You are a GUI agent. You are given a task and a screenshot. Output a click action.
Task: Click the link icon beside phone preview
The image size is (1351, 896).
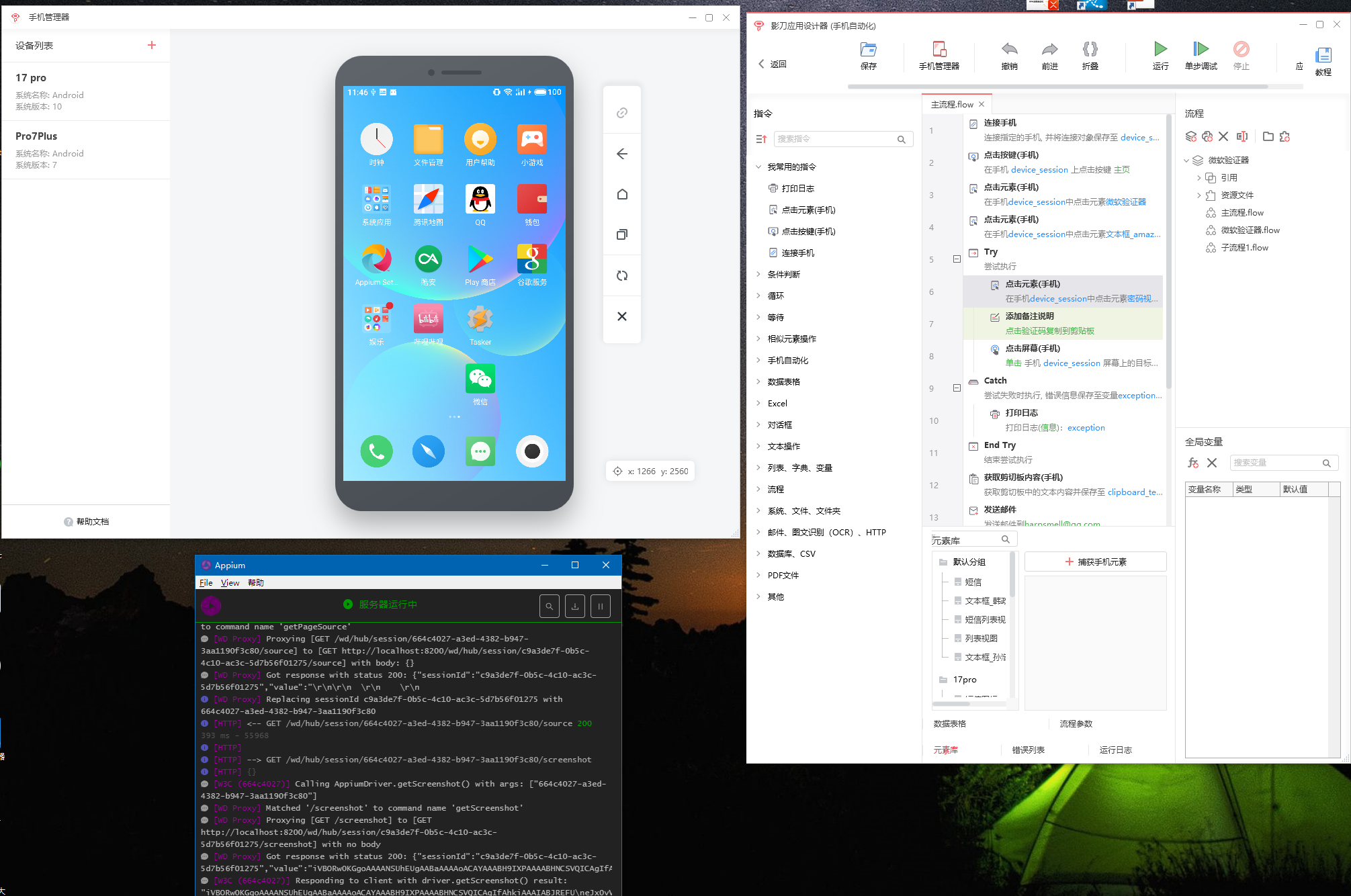[x=622, y=113]
